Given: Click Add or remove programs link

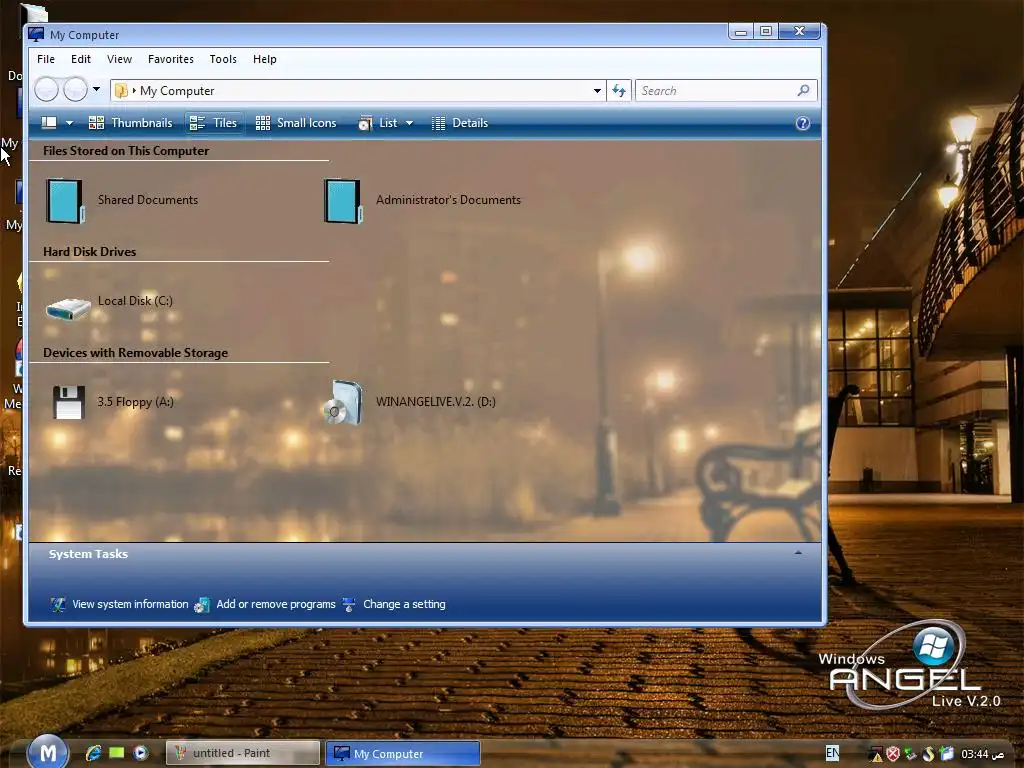Looking at the screenshot, I should 276,605.
